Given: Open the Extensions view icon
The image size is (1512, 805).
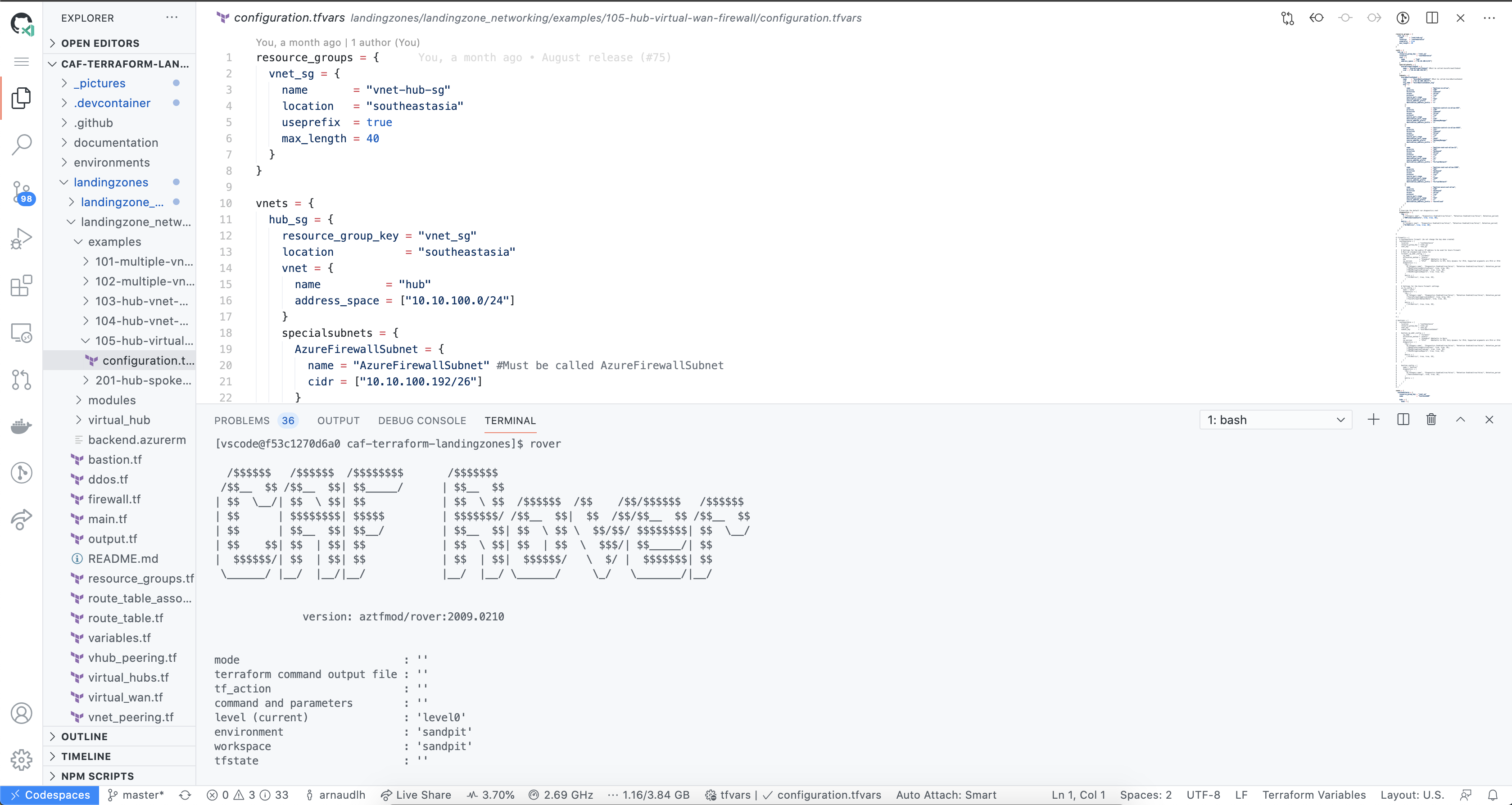Looking at the screenshot, I should (x=22, y=286).
